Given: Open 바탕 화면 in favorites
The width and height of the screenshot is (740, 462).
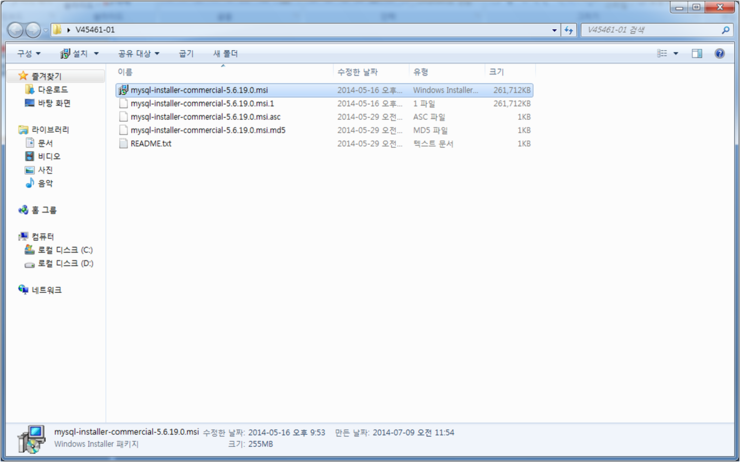Looking at the screenshot, I should (54, 103).
